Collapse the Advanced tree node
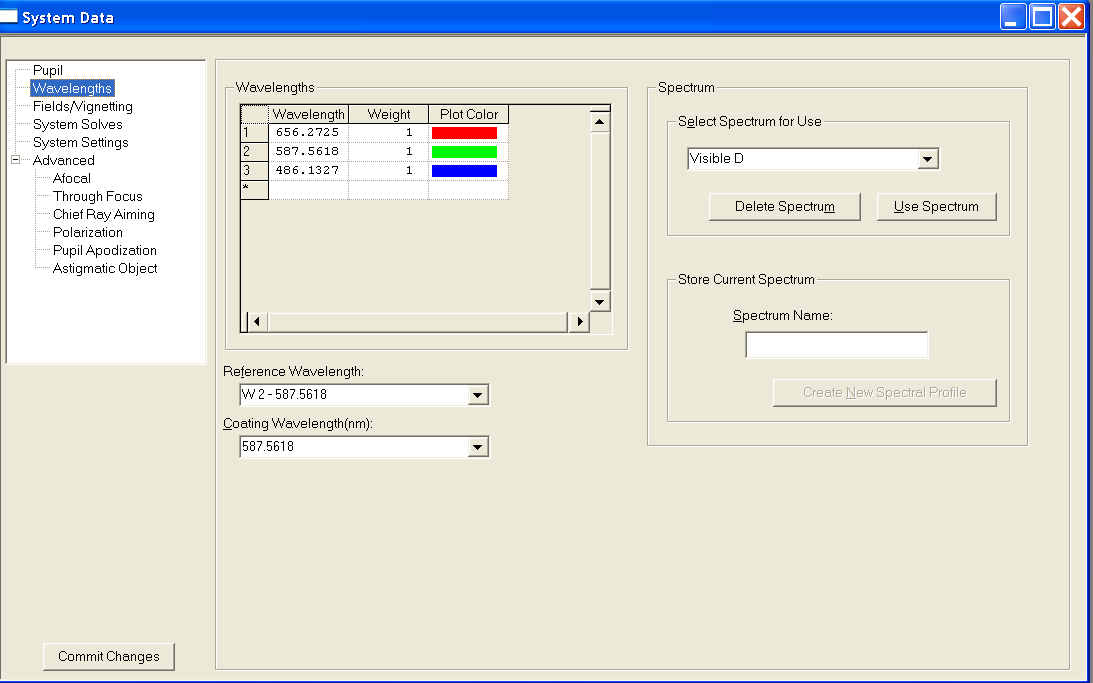The height and width of the screenshot is (683, 1093). click(16, 160)
